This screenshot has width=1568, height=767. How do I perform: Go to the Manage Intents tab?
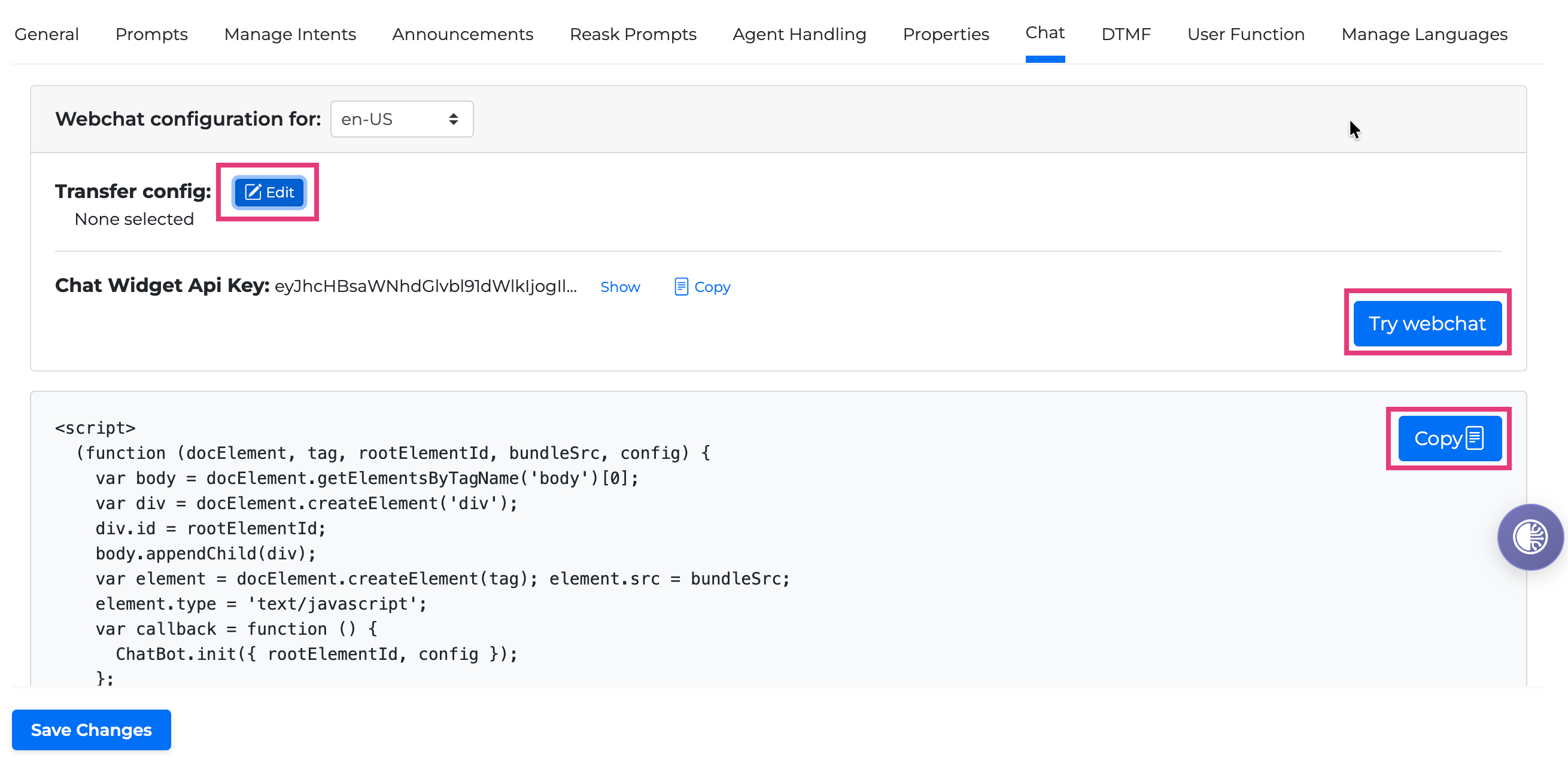[x=290, y=34]
